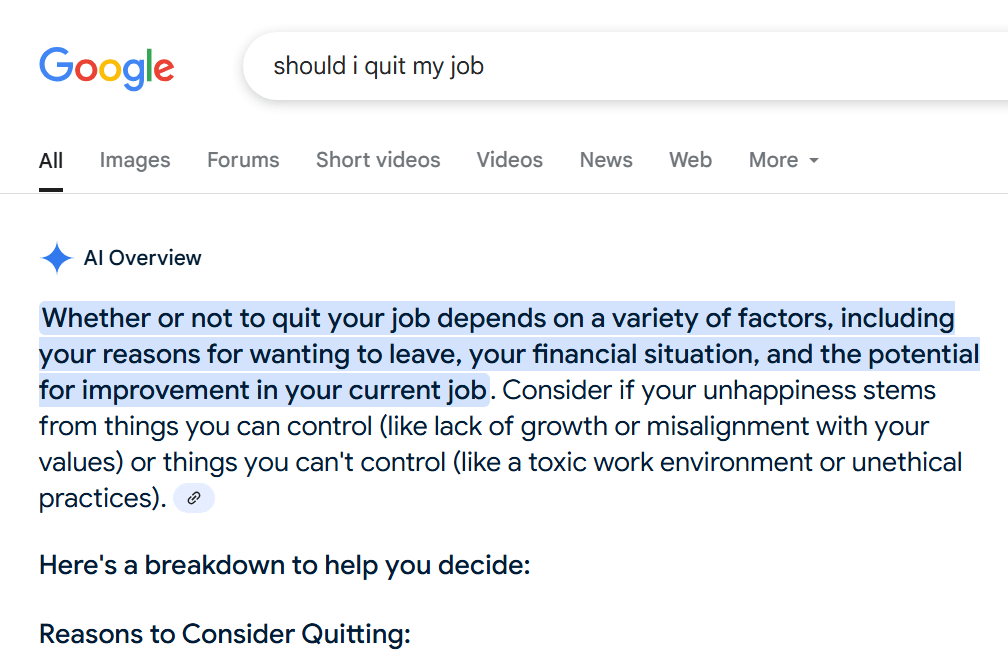Switch to the Web tab
The image size is (1008, 656).
pyautogui.click(x=690, y=160)
